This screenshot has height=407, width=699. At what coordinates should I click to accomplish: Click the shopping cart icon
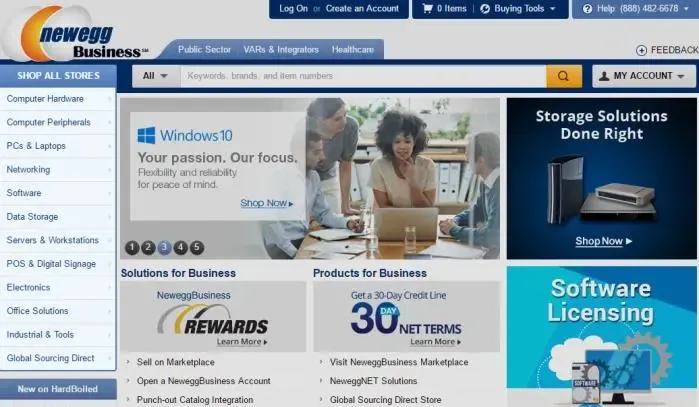(427, 8)
